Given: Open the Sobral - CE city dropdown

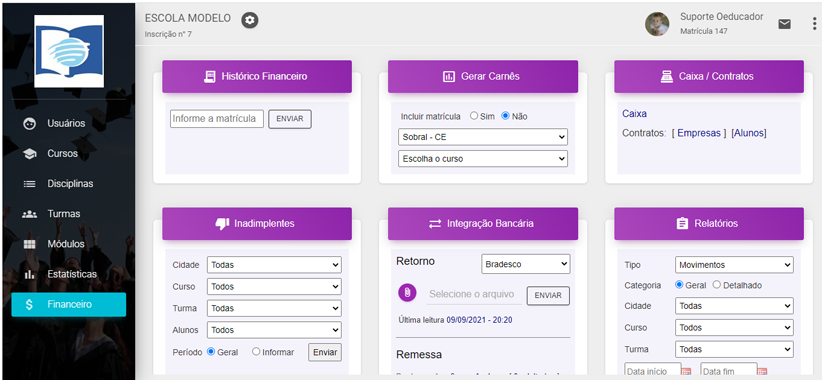Looking at the screenshot, I should click(x=483, y=137).
